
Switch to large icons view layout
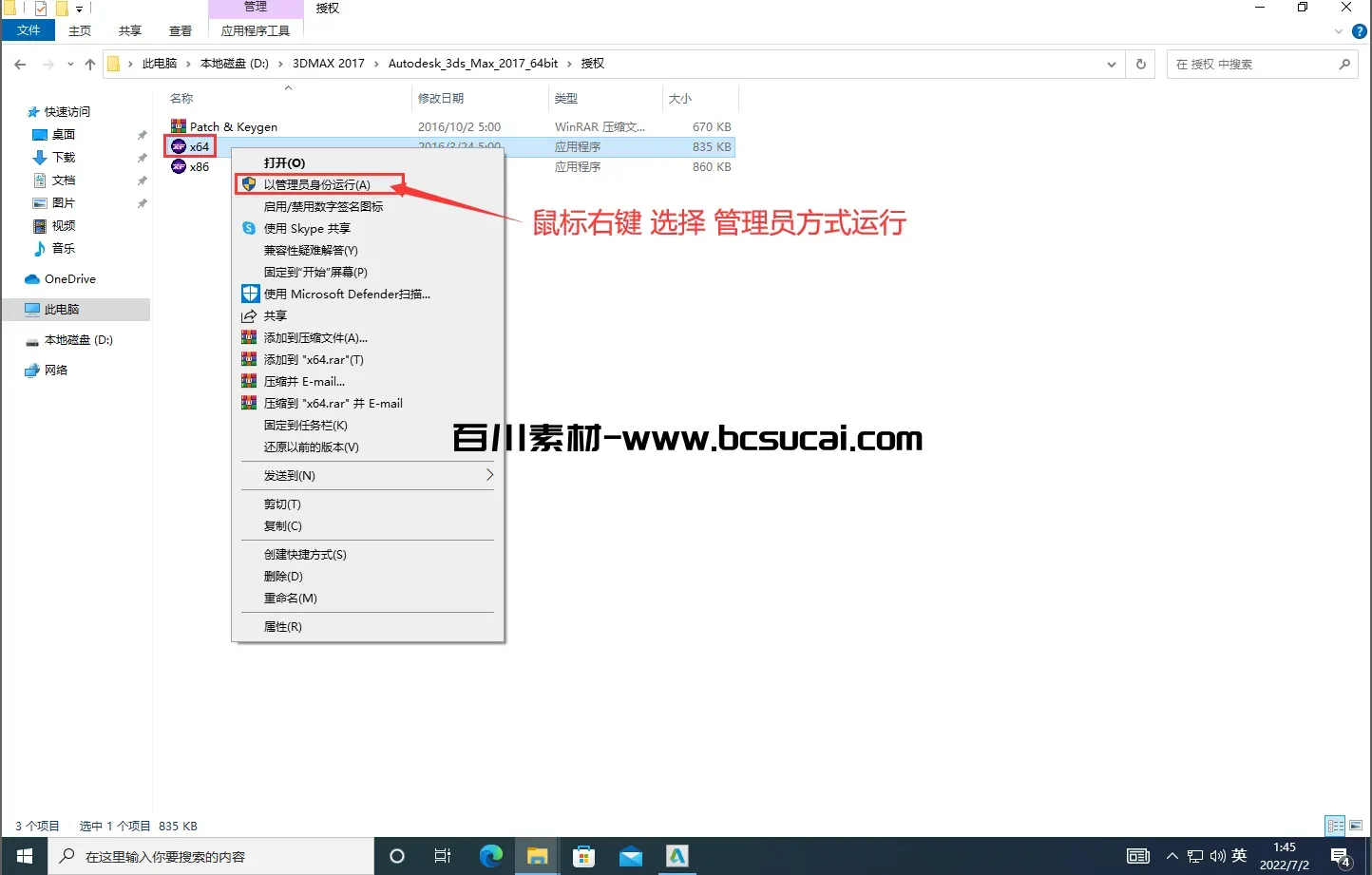(x=1356, y=826)
